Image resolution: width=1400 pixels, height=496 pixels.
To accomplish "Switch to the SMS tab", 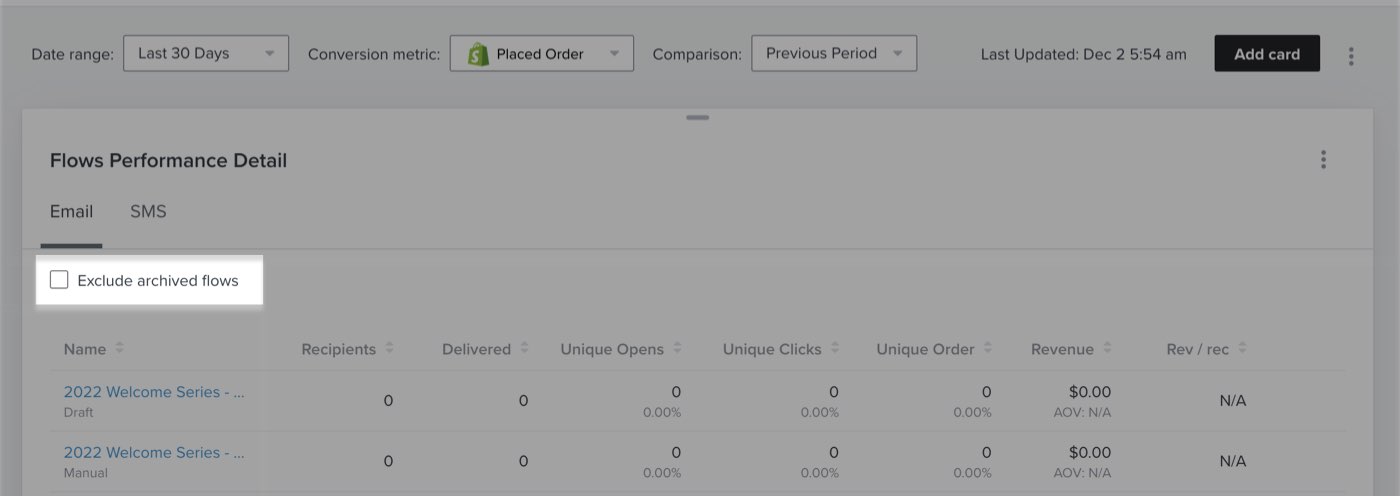I will pyautogui.click(x=148, y=212).
